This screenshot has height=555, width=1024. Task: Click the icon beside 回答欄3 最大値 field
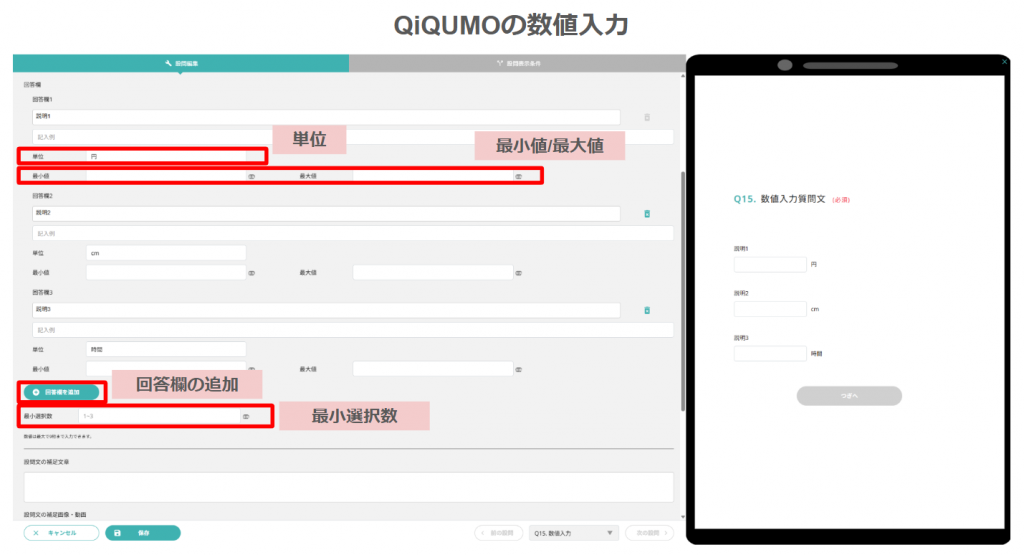(519, 370)
